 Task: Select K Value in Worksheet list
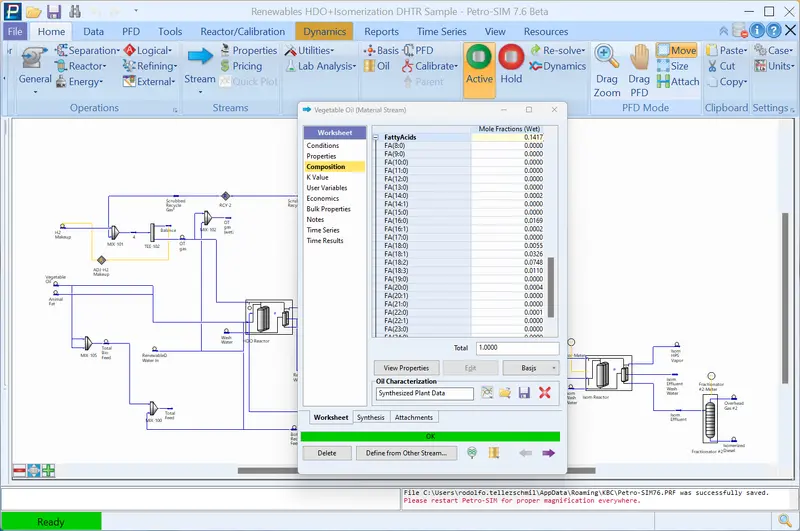[x=317, y=177]
